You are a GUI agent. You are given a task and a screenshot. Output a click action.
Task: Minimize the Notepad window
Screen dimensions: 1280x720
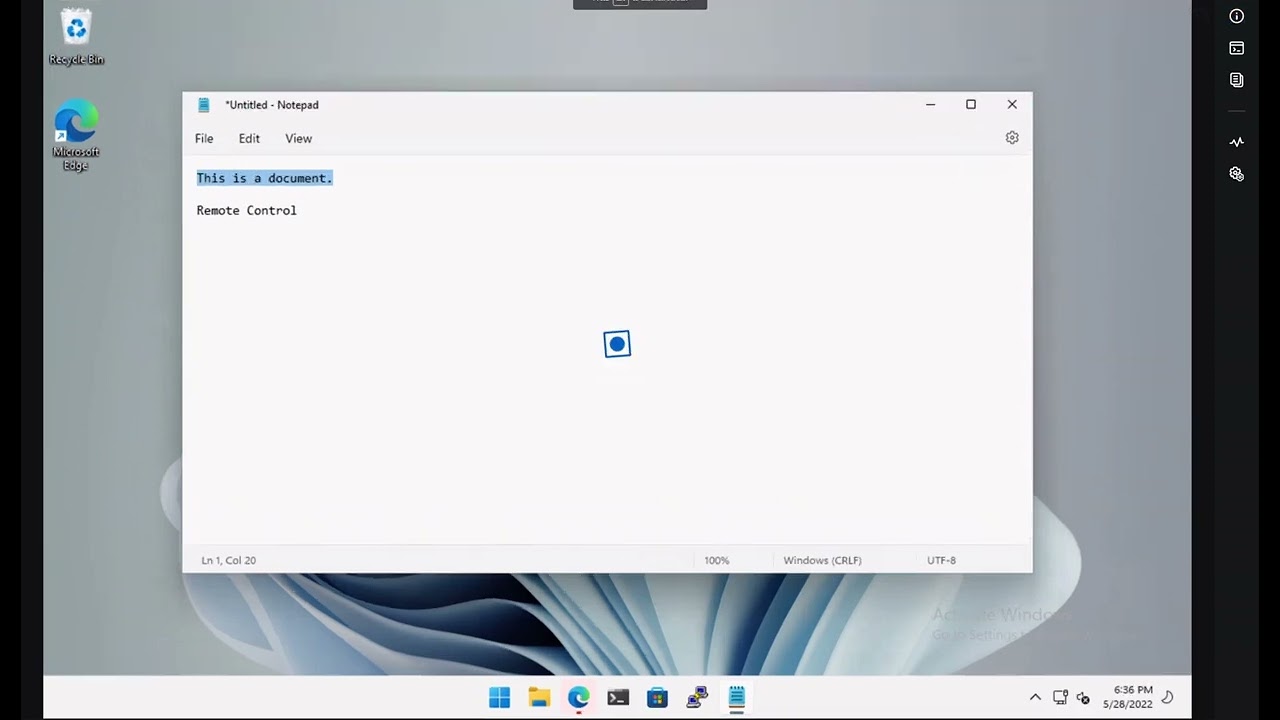coord(930,104)
